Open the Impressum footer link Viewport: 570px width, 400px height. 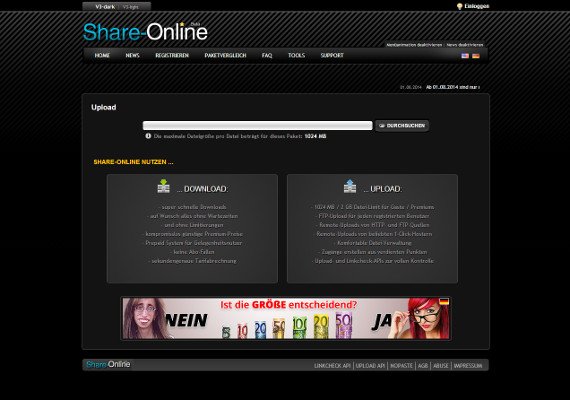point(468,365)
